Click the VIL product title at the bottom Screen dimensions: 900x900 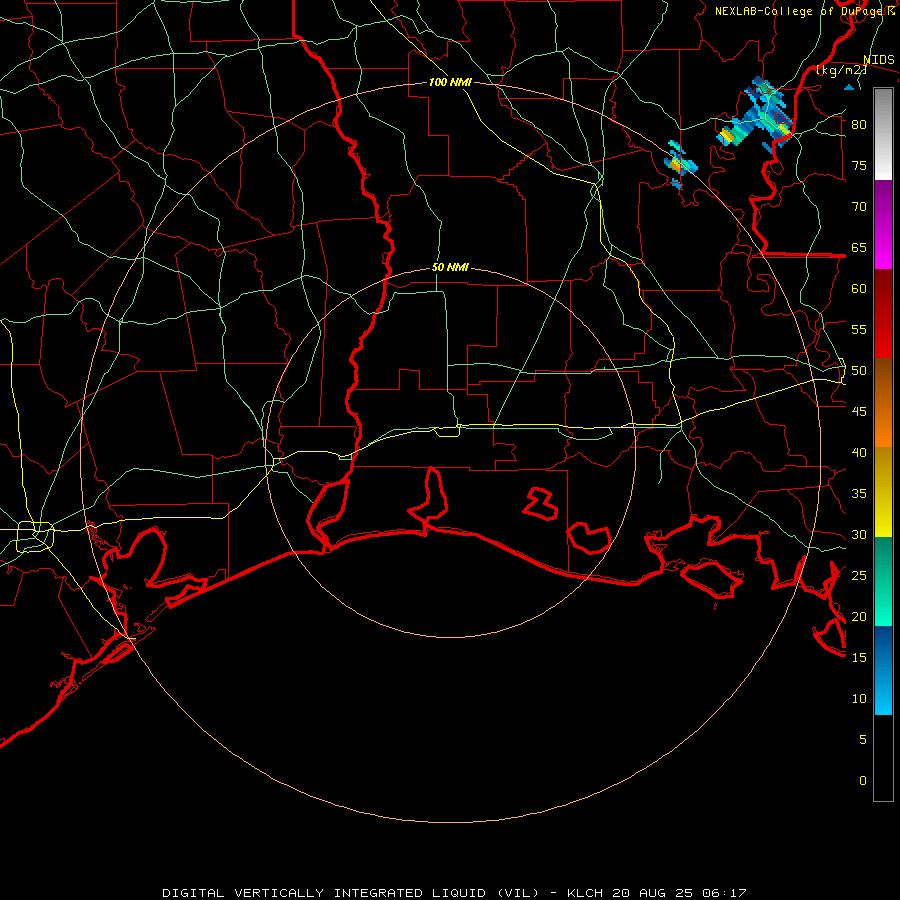(454, 893)
